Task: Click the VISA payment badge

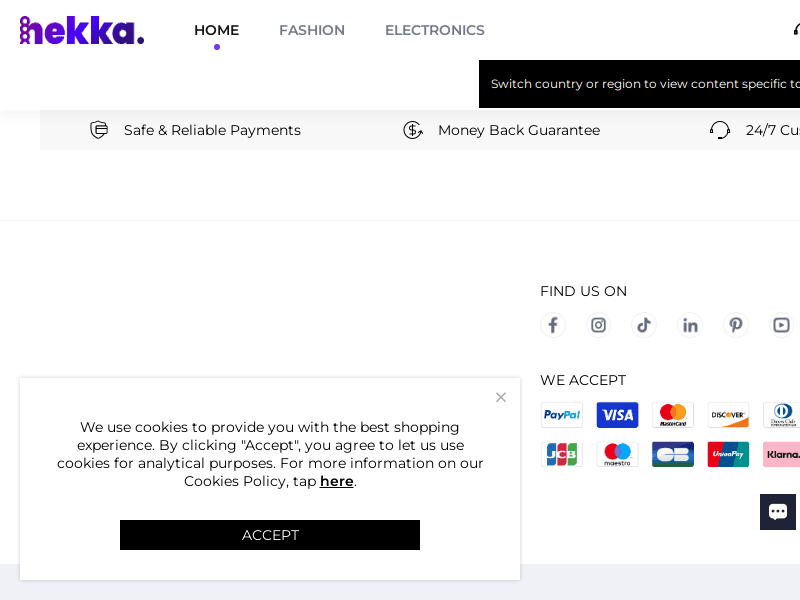Action: coord(617,415)
